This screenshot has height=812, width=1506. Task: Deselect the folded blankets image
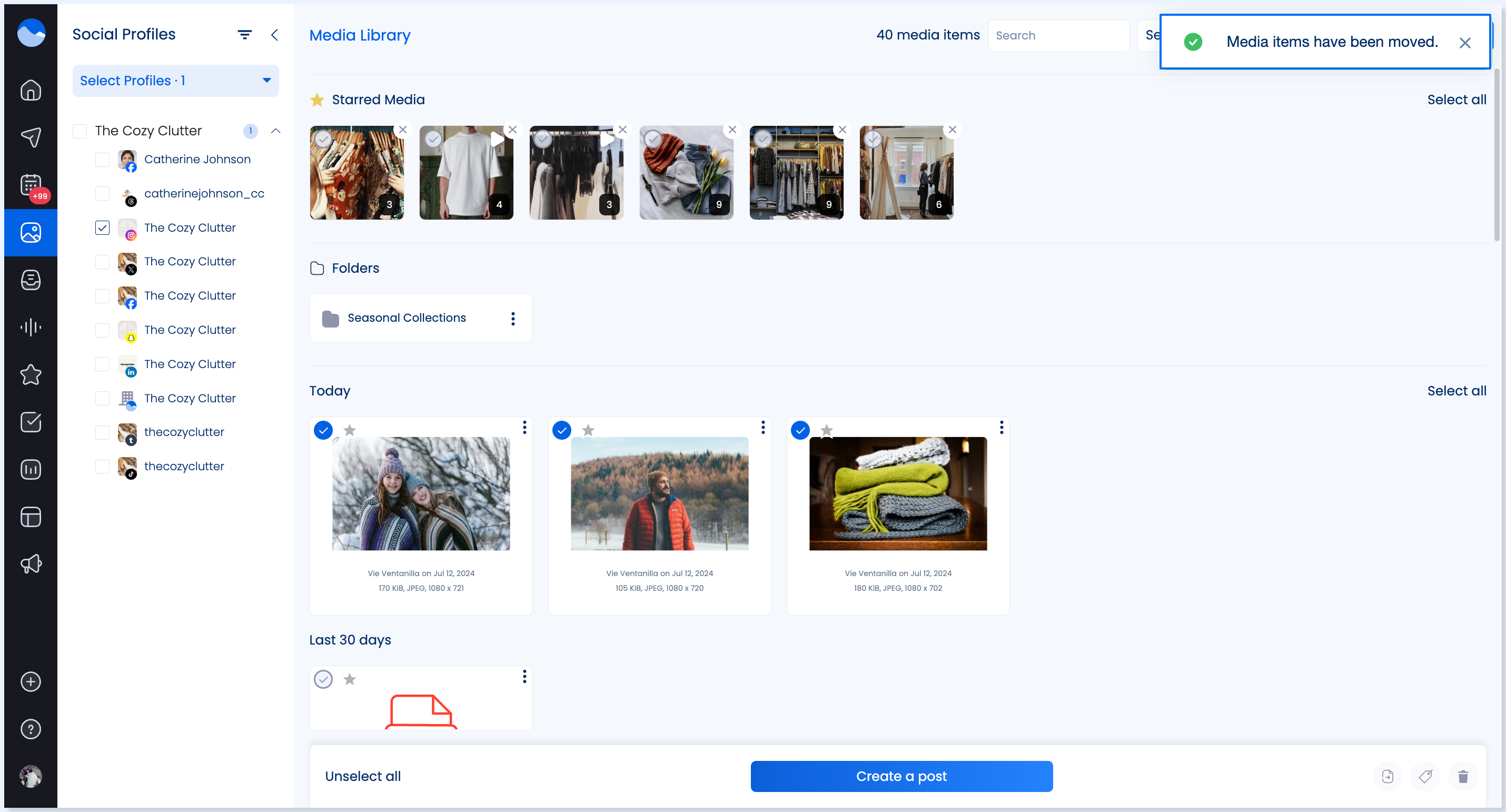pyautogui.click(x=800, y=430)
